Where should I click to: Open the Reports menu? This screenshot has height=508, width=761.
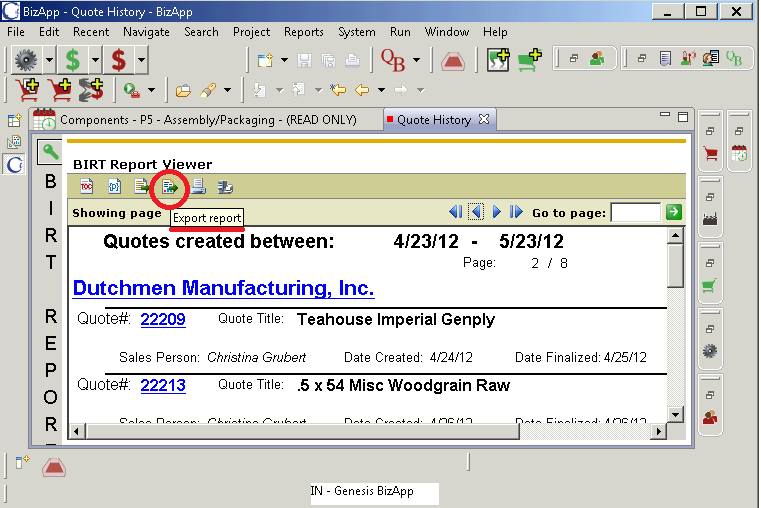tap(304, 32)
